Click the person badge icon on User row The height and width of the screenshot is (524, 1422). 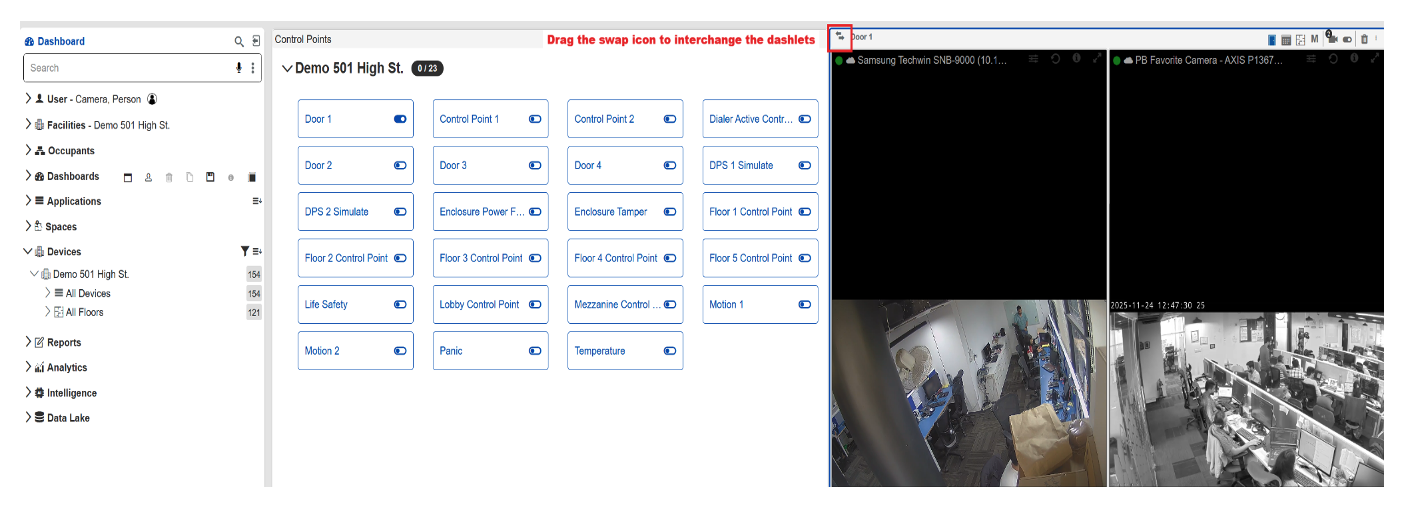click(x=153, y=99)
